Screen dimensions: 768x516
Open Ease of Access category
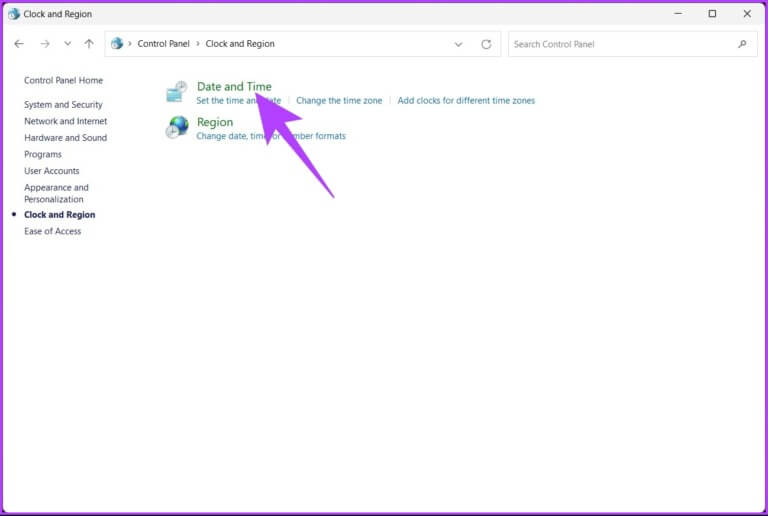(x=52, y=231)
